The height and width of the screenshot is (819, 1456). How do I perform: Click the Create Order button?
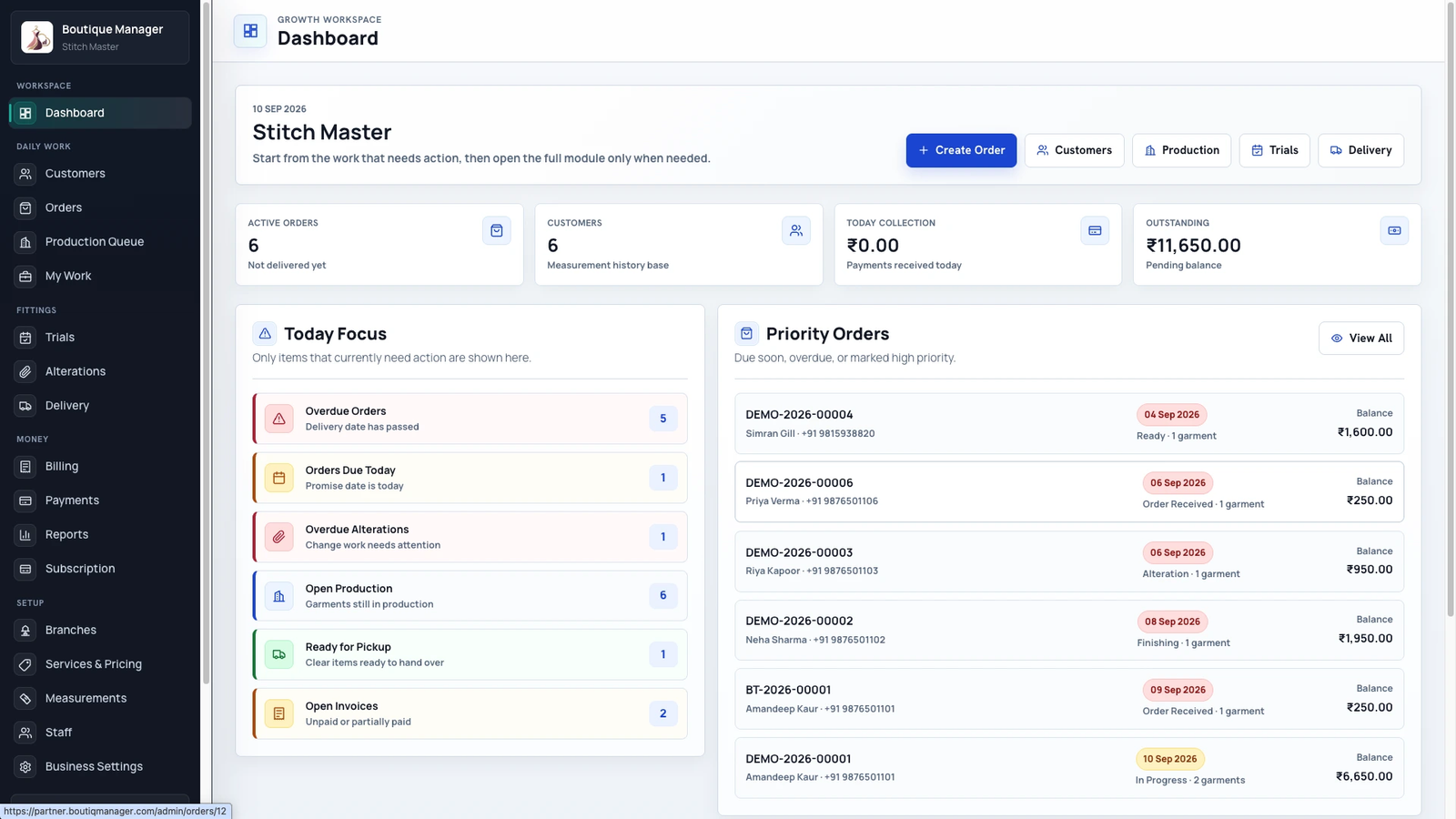[x=961, y=150]
